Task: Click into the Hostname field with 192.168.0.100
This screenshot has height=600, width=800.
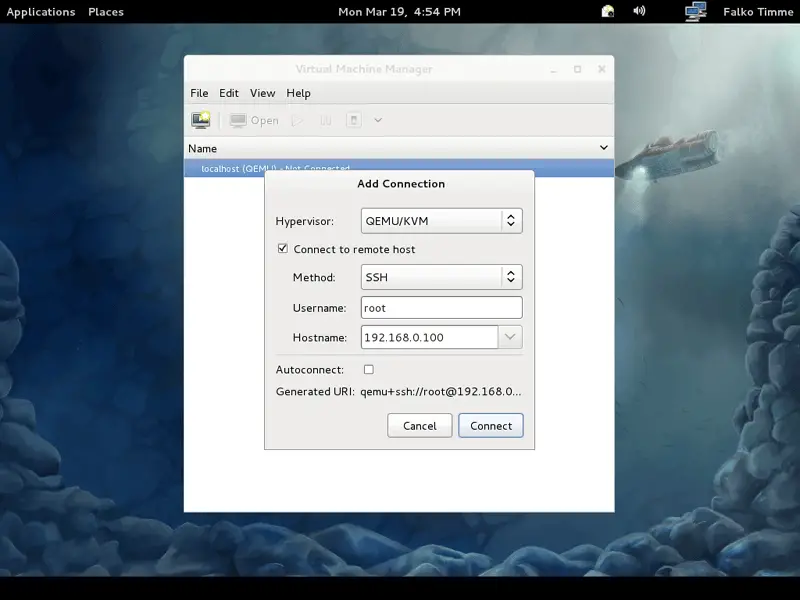Action: [429, 337]
